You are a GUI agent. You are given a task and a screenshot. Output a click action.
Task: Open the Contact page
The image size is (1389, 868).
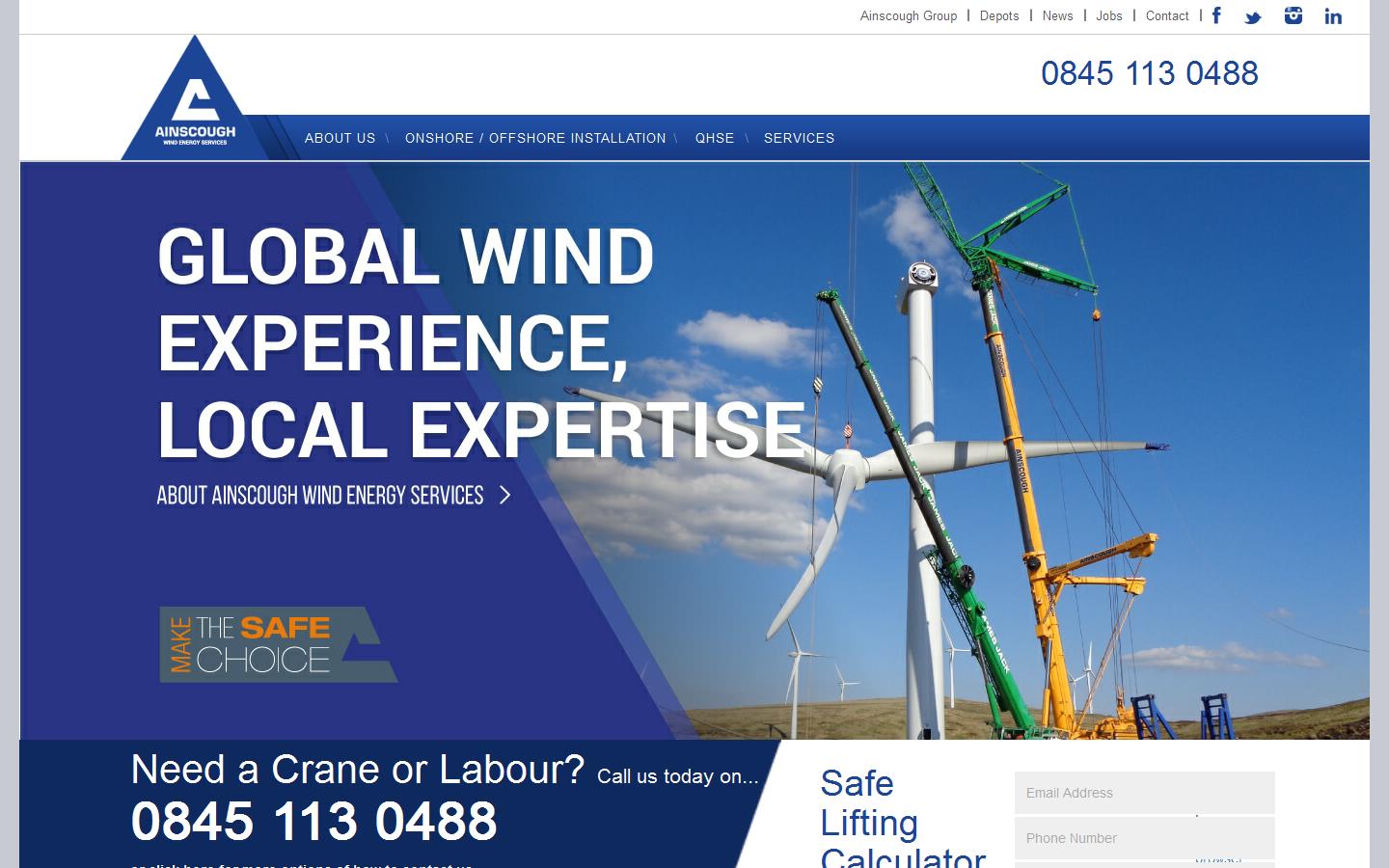(1167, 15)
